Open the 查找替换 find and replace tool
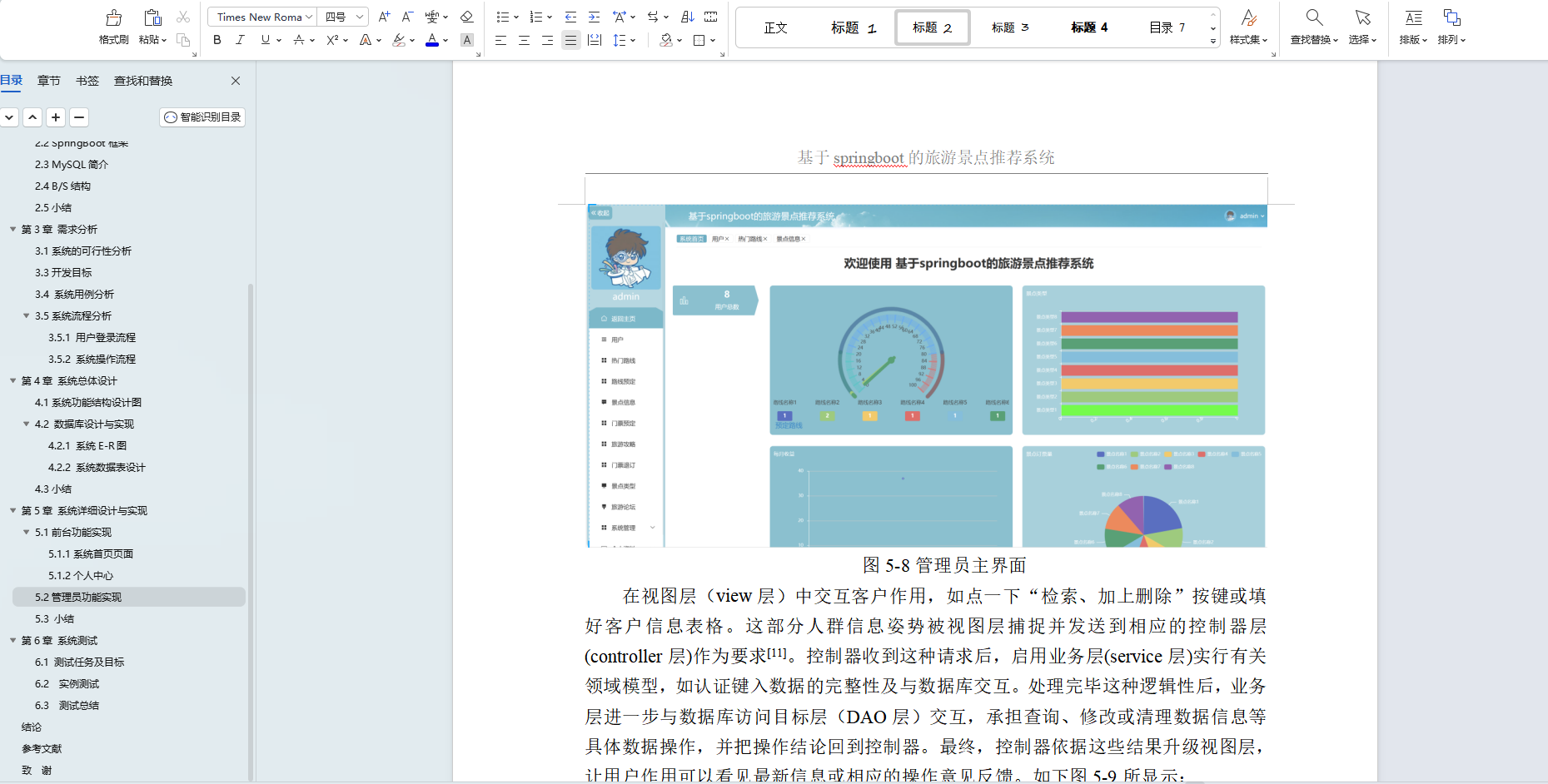Image resolution: width=1548 pixels, height=784 pixels. (1313, 25)
